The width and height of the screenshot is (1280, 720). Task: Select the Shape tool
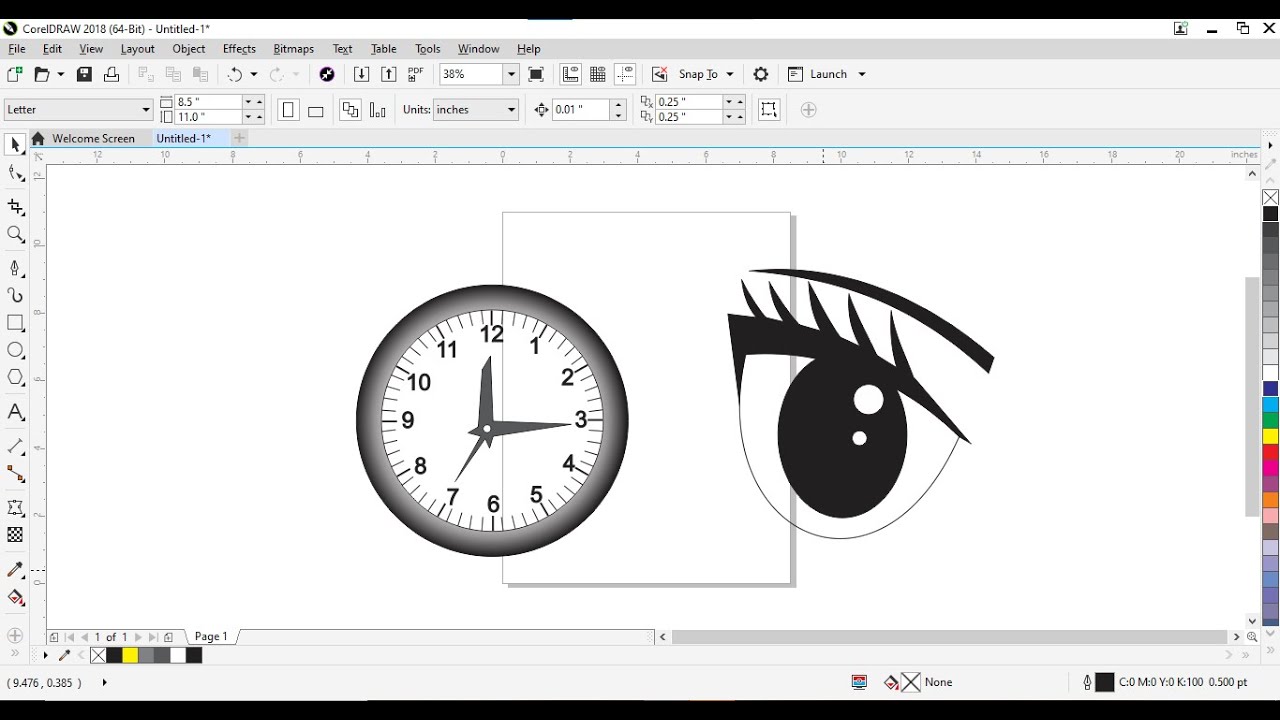pos(15,174)
